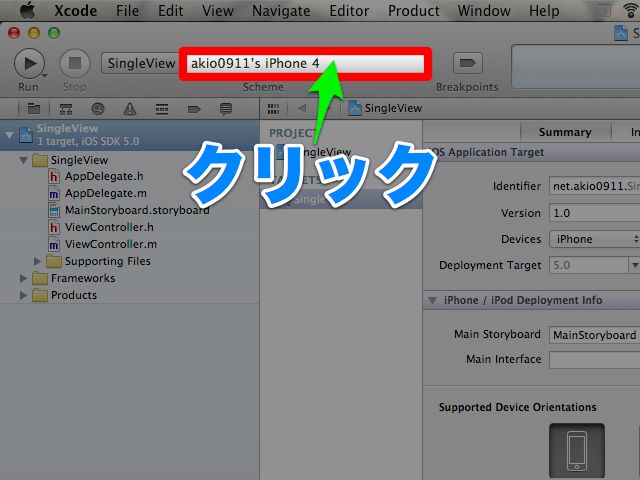Open the Navigate menu
Viewport: 640px width, 480px height.
point(281,11)
